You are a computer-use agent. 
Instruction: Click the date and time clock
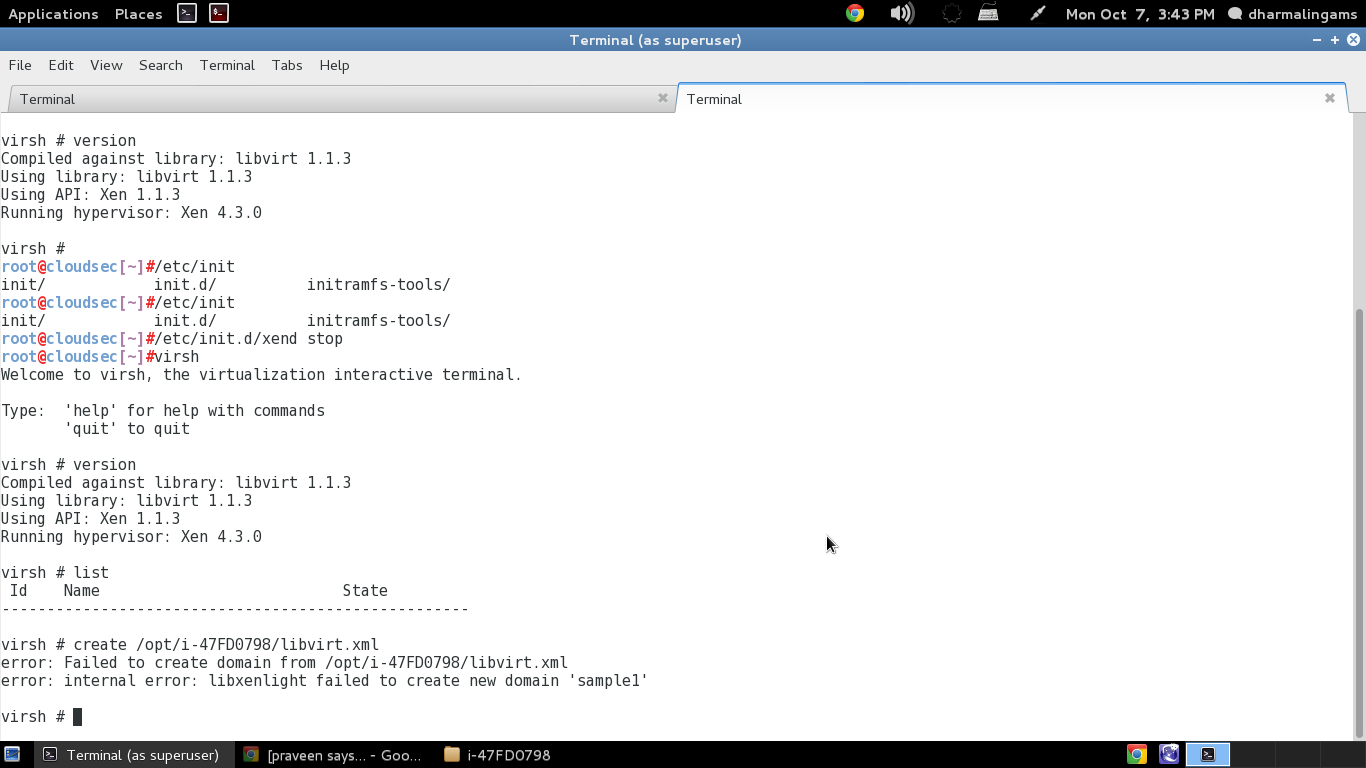tap(1139, 14)
